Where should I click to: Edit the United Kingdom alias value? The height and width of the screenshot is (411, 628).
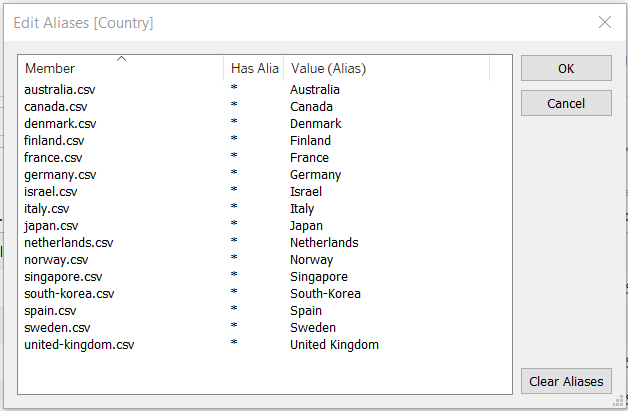click(334, 345)
